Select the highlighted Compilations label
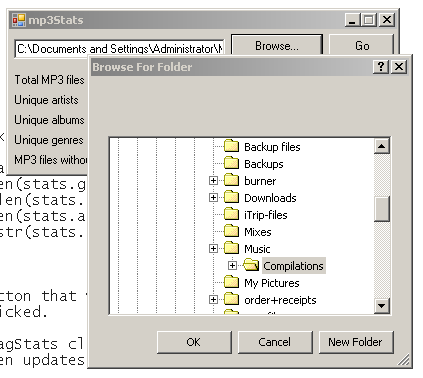Viewport: 423px width, 378px height. pos(293,266)
